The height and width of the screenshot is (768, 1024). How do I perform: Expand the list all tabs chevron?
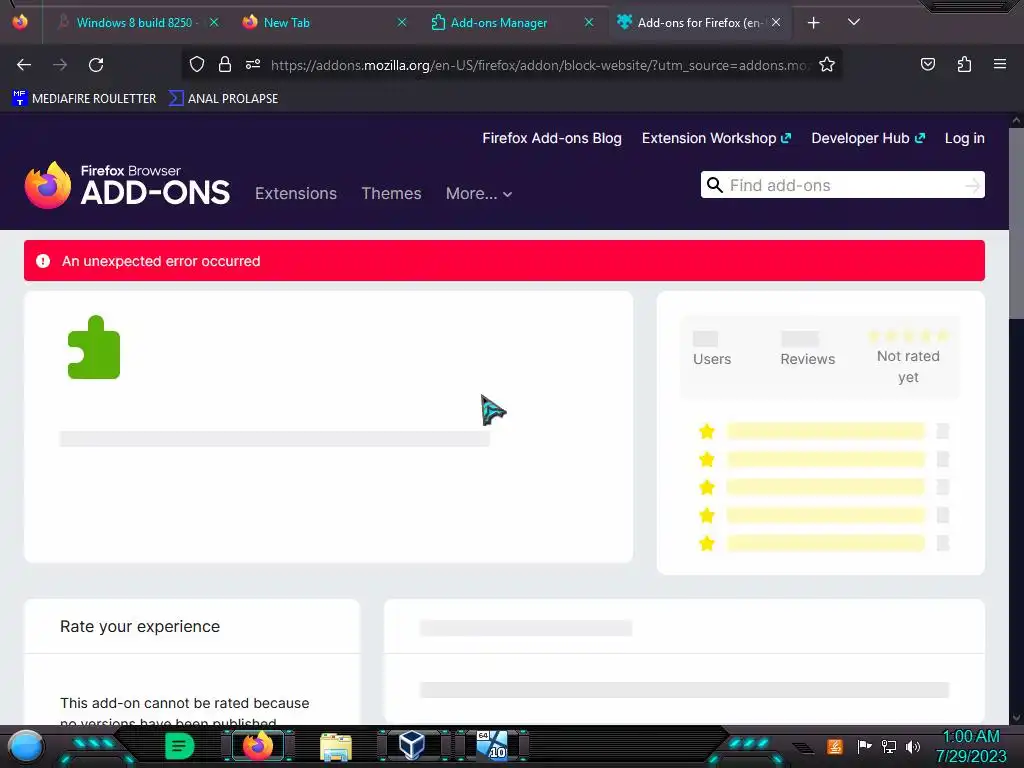(854, 22)
